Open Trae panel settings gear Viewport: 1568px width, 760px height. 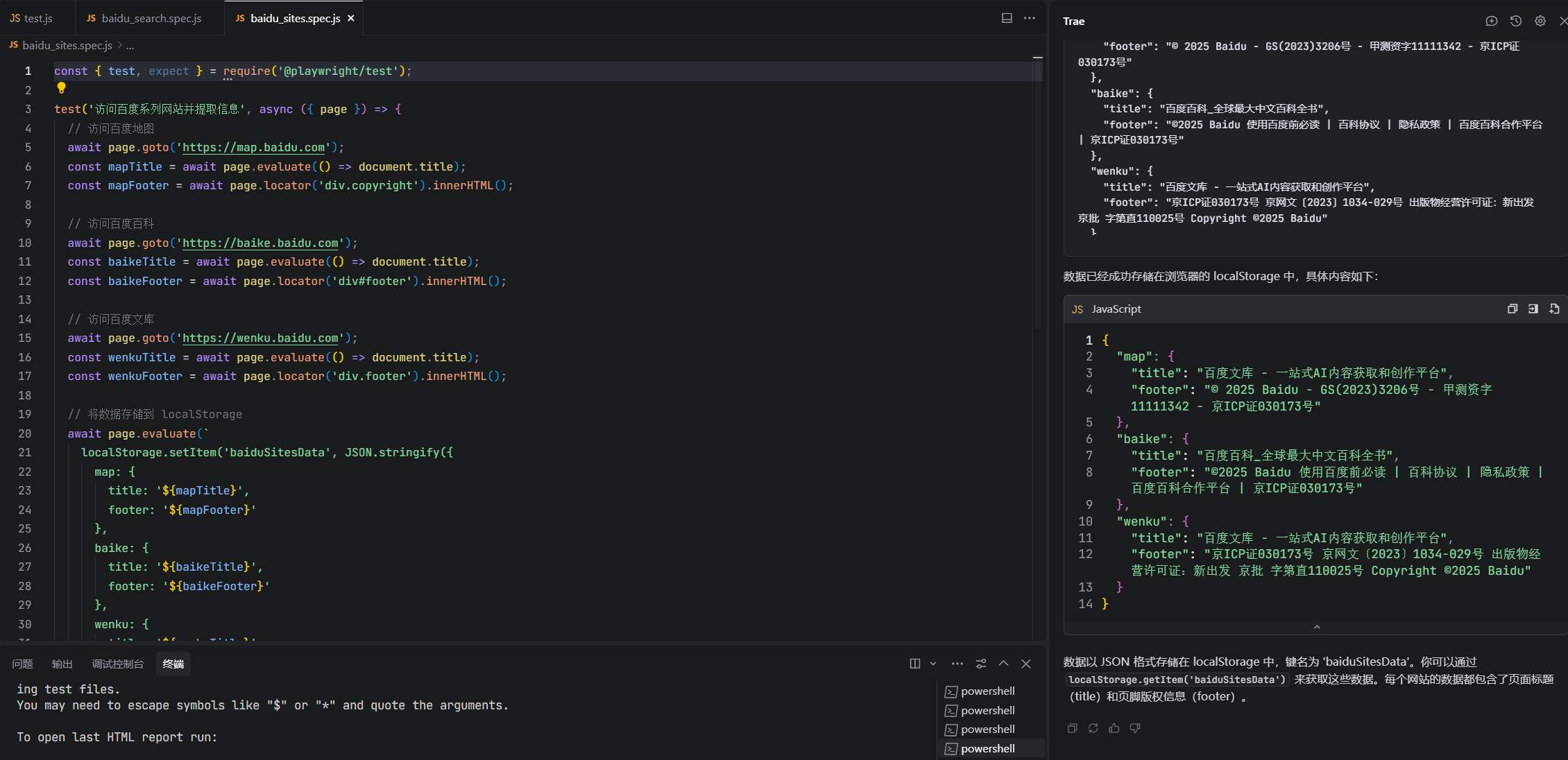coord(1540,21)
